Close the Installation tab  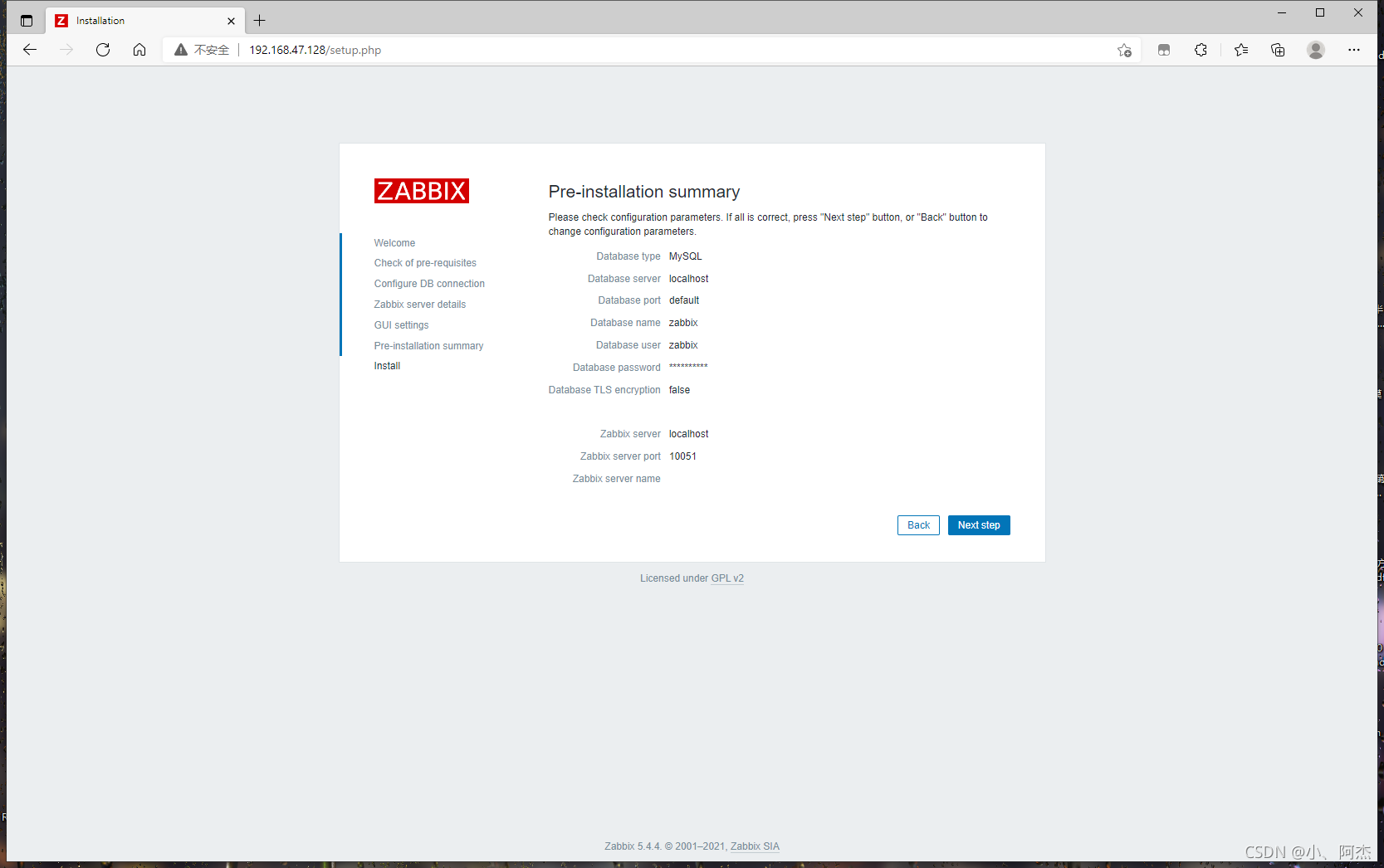pyautogui.click(x=231, y=21)
